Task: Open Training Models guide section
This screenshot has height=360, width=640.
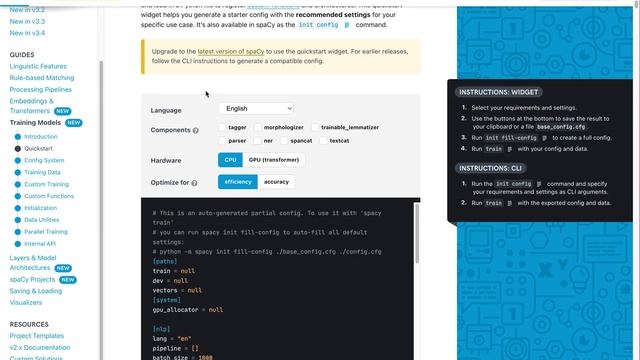Action: pyautogui.click(x=35, y=122)
